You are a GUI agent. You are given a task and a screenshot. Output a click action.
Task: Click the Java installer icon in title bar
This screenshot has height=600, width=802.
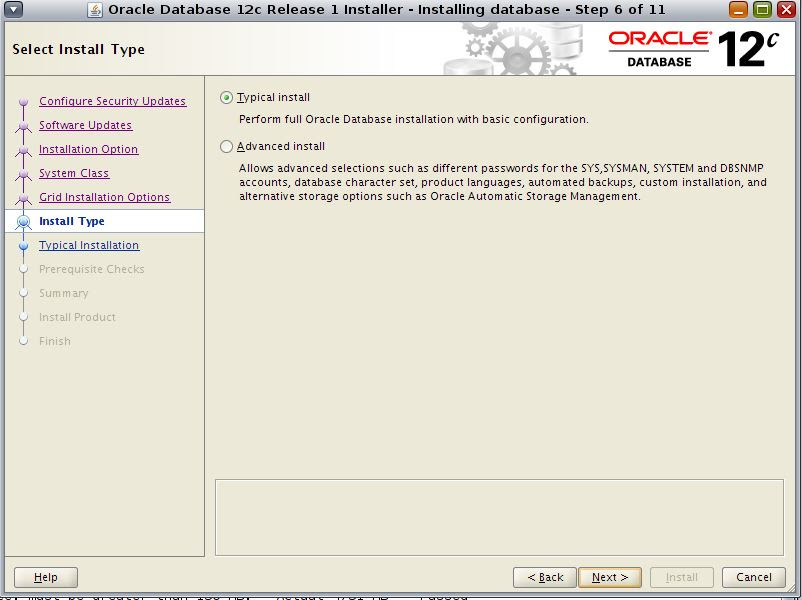(95, 10)
